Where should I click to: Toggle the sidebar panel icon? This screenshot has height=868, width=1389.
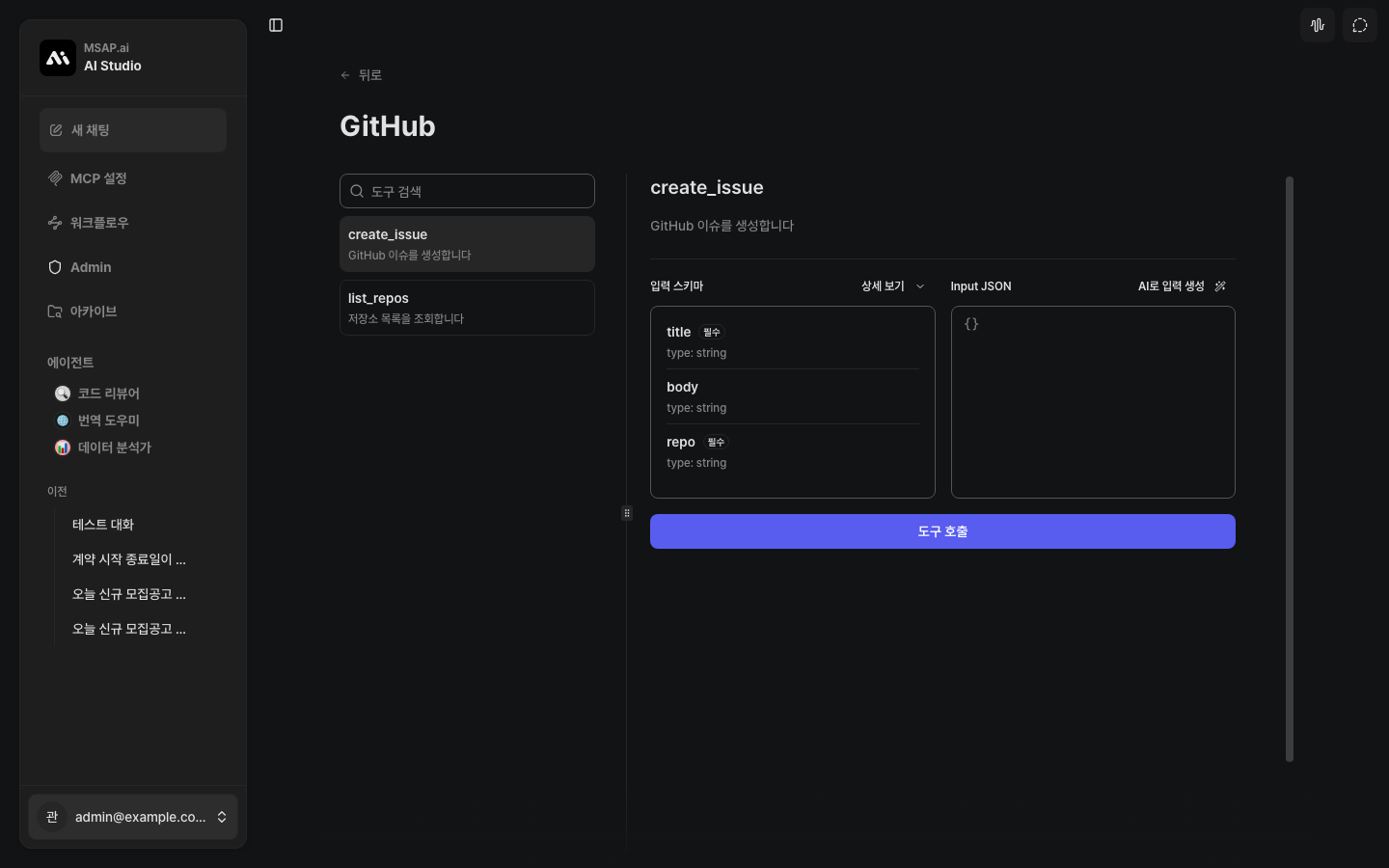point(276,25)
